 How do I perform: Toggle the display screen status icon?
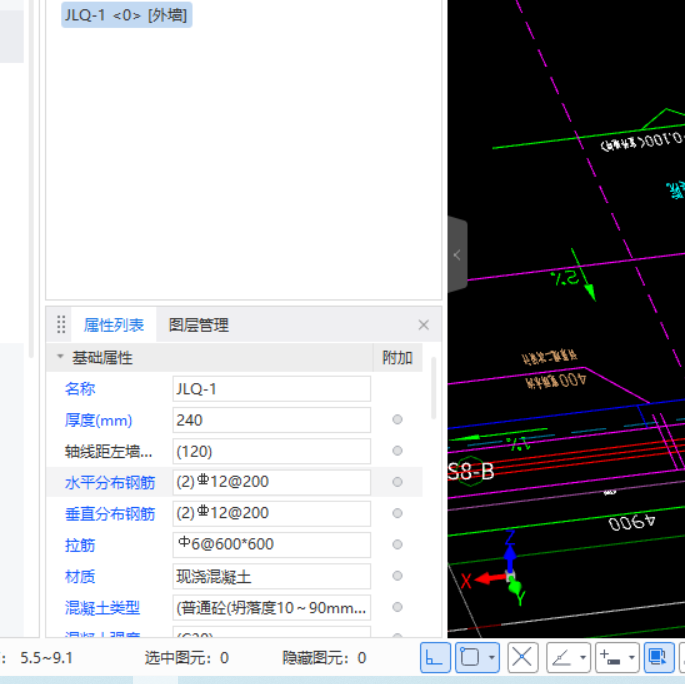point(658,657)
